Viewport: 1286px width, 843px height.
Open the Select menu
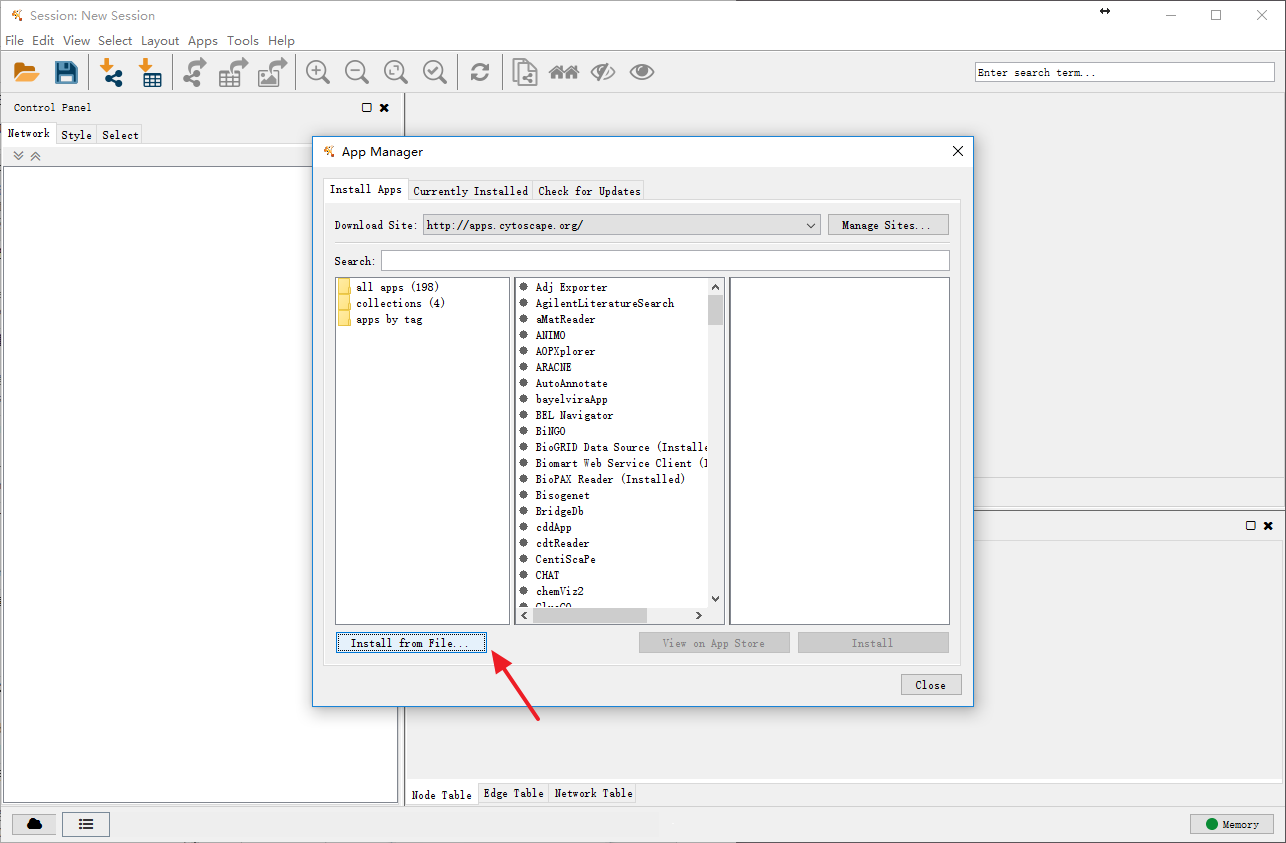[115, 41]
